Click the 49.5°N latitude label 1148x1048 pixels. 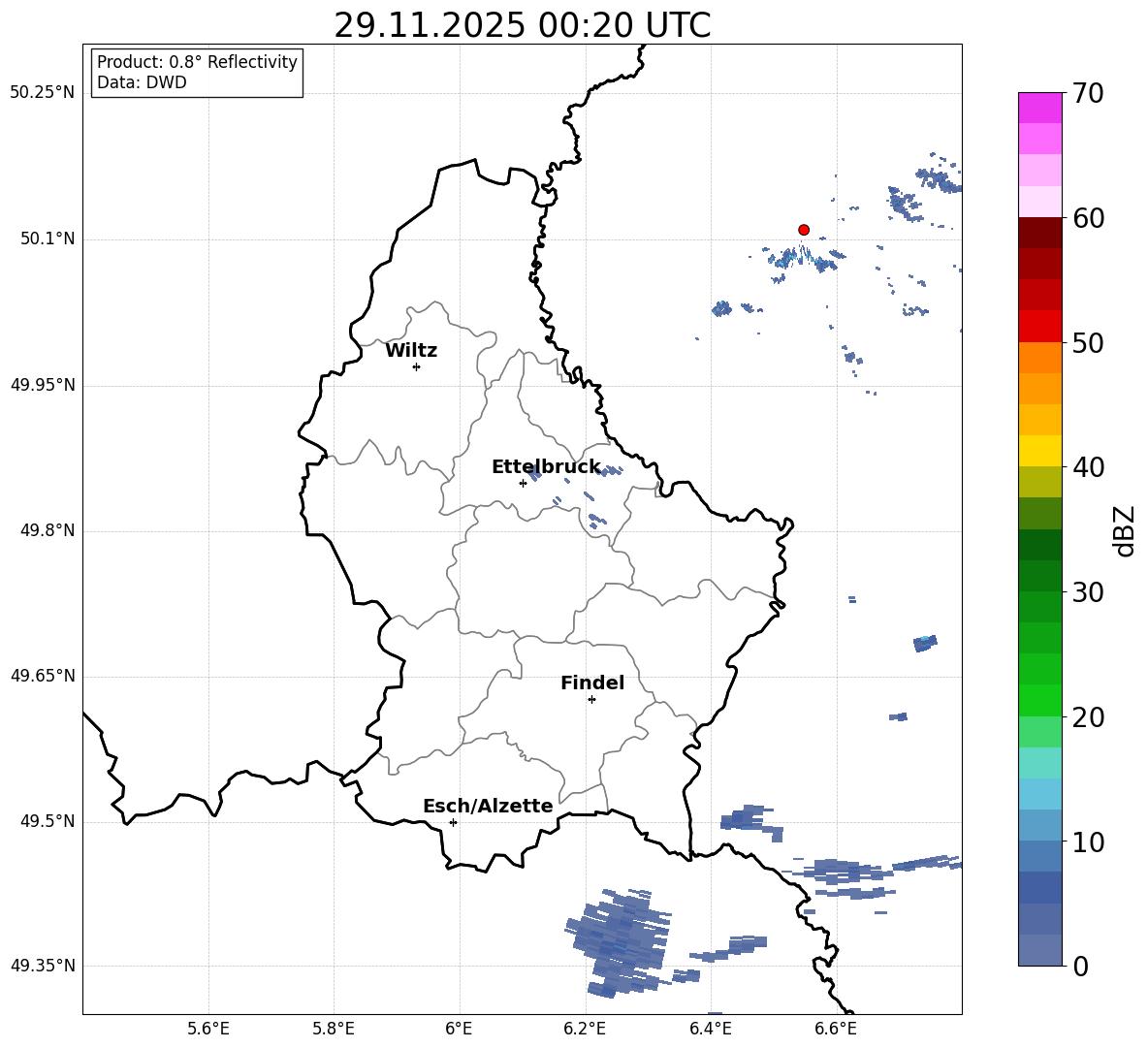[x=48, y=821]
